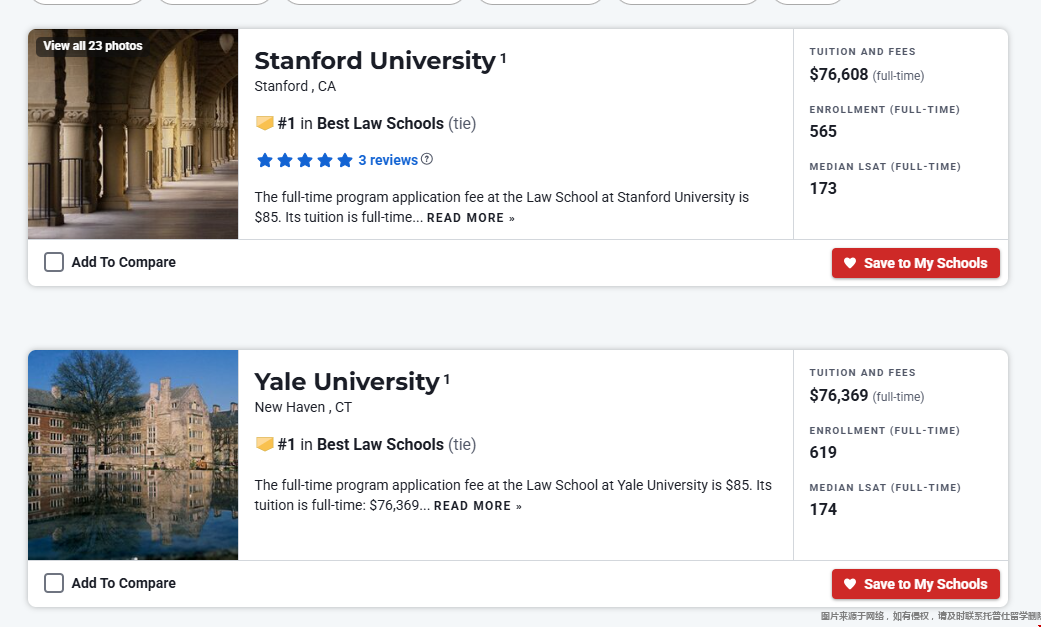Check Add To Compare for Stanford University
The width and height of the screenshot is (1041, 627).
click(54, 262)
